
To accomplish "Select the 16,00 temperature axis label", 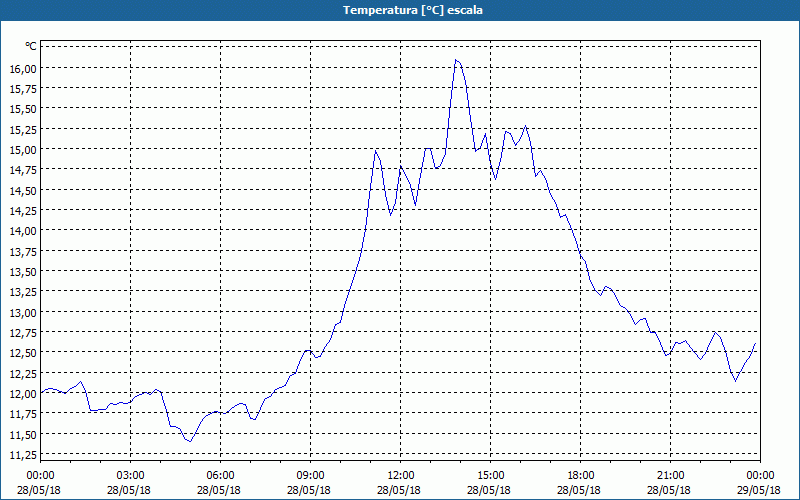I will (23, 69).
